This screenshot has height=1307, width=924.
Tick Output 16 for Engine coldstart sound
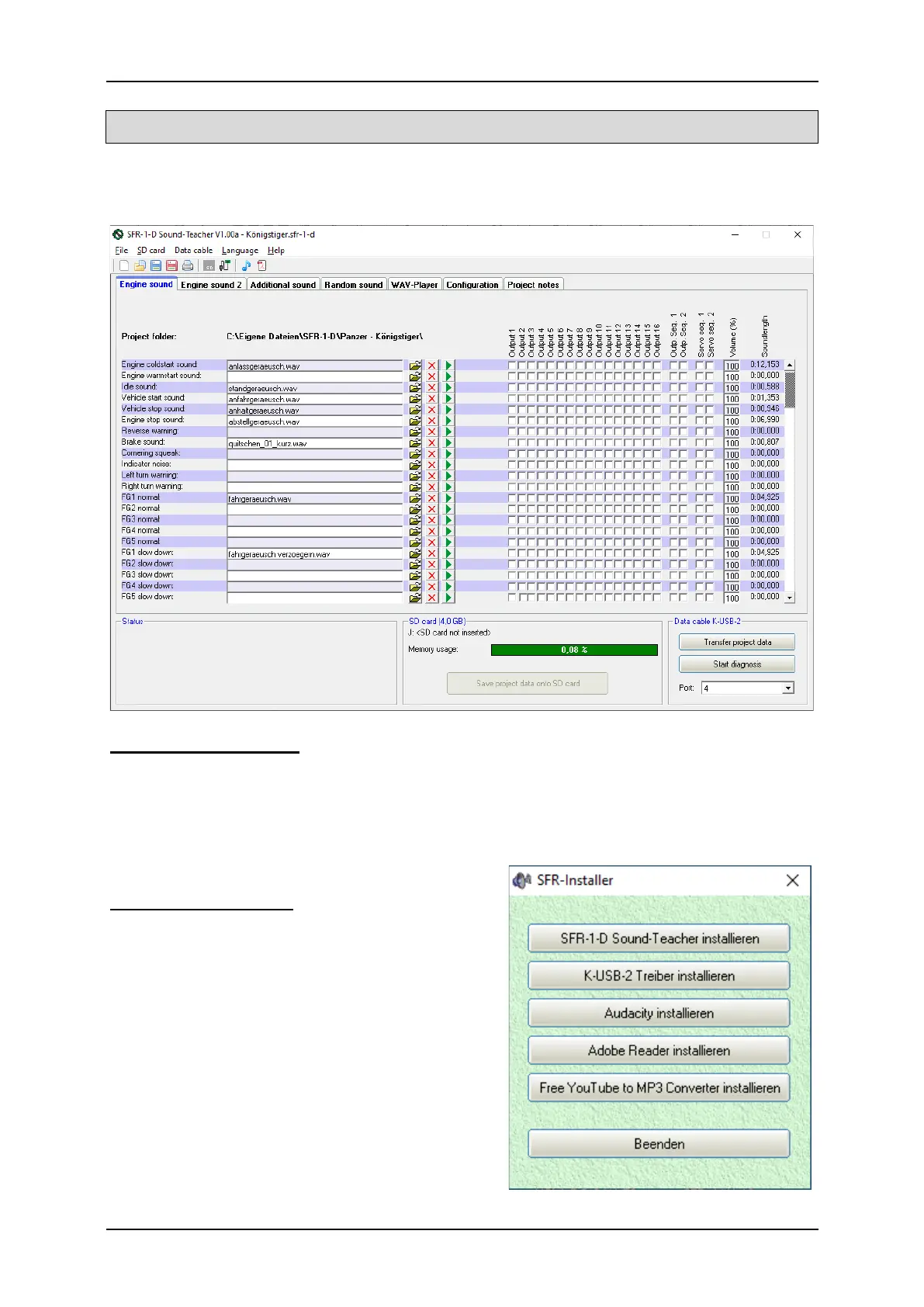tap(656, 366)
